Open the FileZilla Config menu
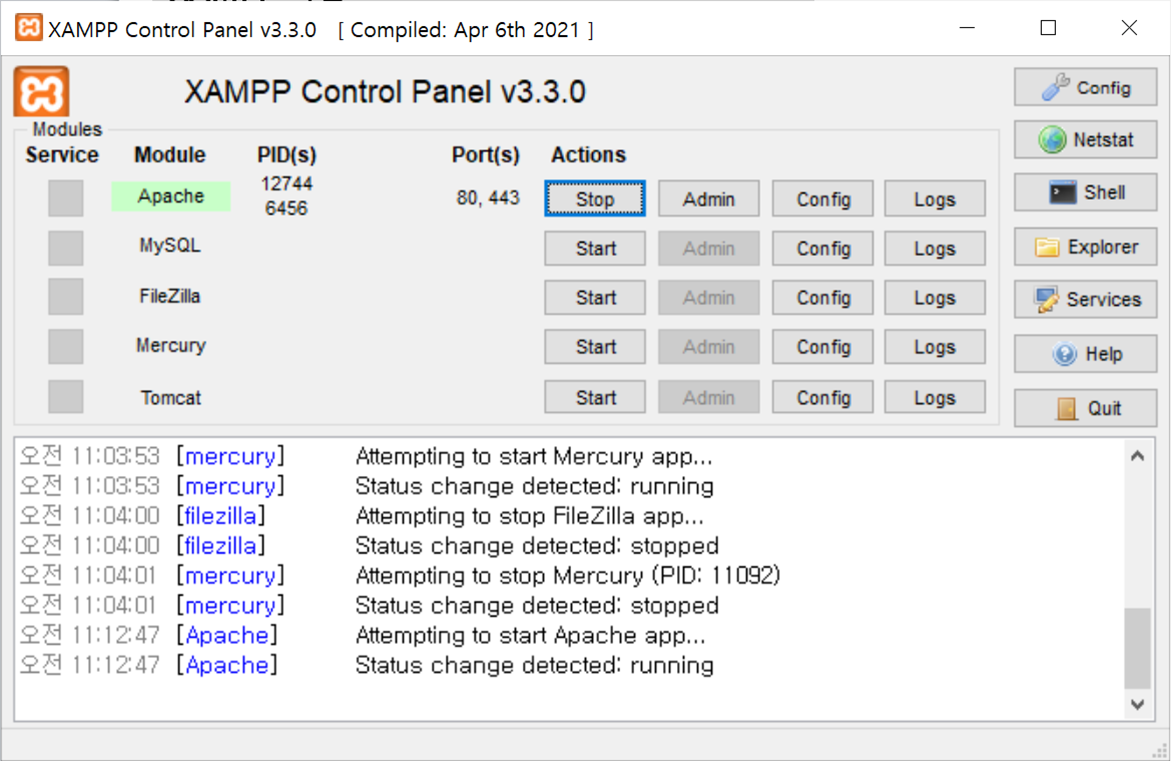1171x761 pixels. (x=823, y=297)
